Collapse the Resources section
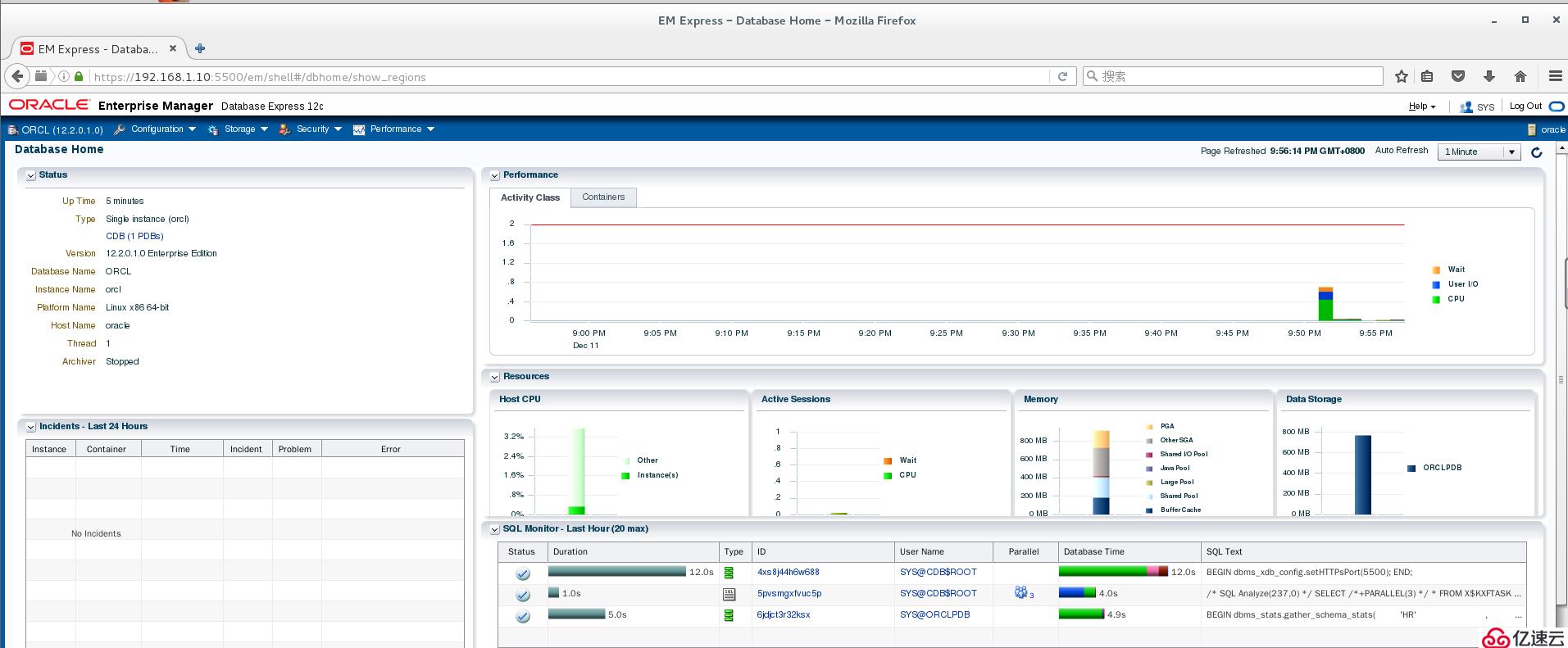This screenshot has width=1568, height=648. click(x=495, y=377)
